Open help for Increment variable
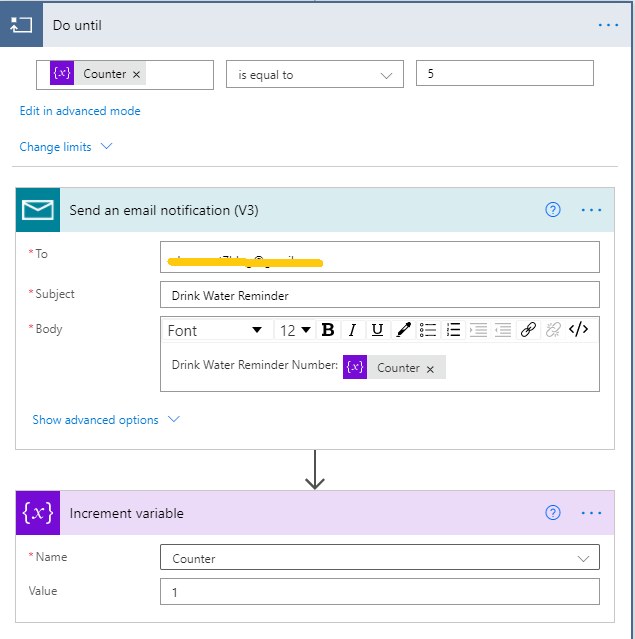The height and width of the screenshot is (639, 635). point(553,513)
